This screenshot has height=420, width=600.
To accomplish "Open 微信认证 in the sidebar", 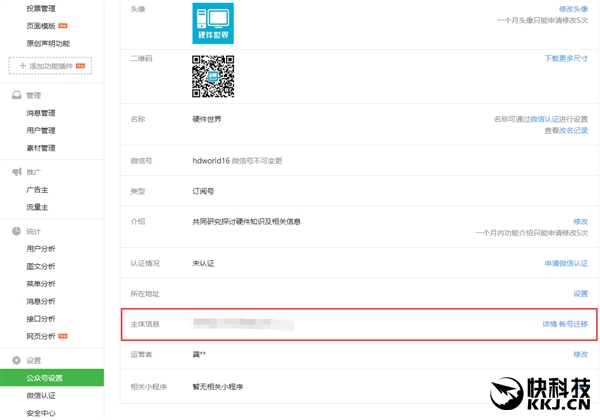I will coord(41,396).
